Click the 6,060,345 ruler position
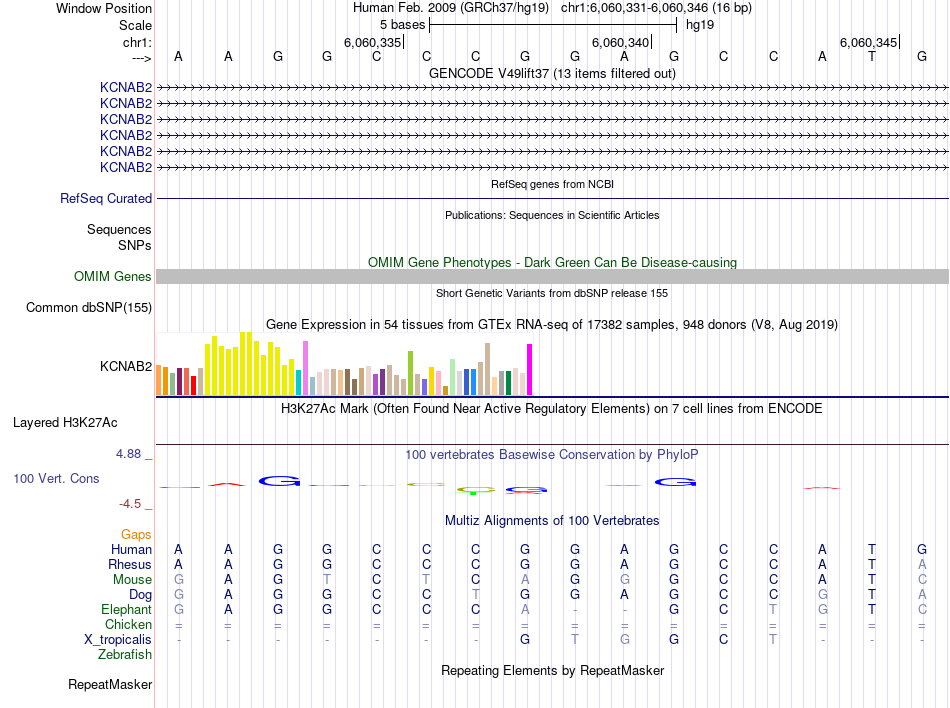 point(868,42)
